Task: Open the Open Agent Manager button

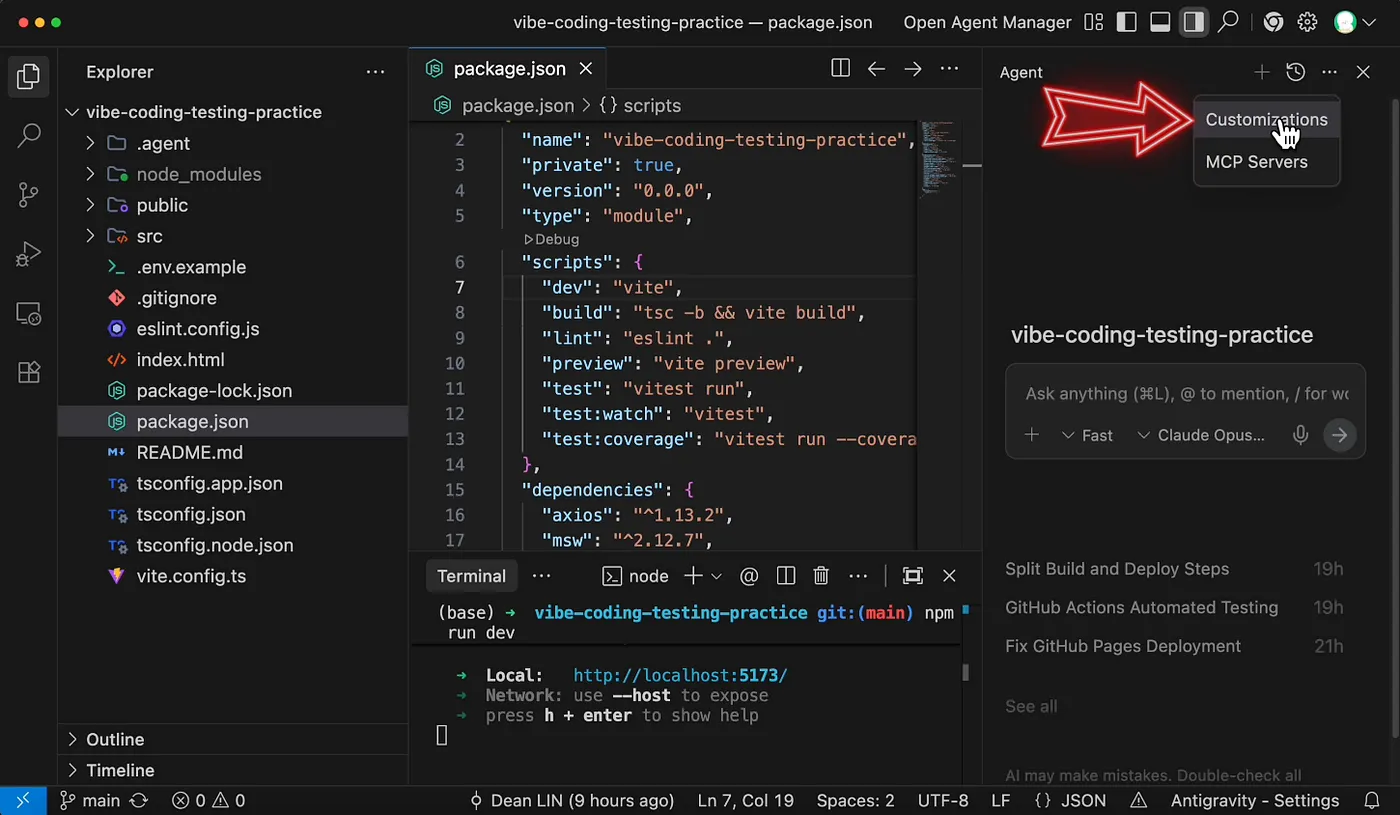Action: tap(987, 22)
